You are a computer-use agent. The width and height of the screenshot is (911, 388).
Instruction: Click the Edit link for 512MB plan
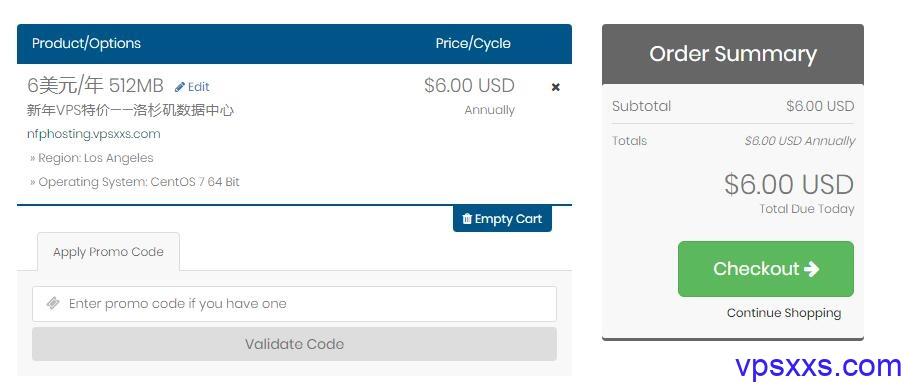[x=192, y=87]
